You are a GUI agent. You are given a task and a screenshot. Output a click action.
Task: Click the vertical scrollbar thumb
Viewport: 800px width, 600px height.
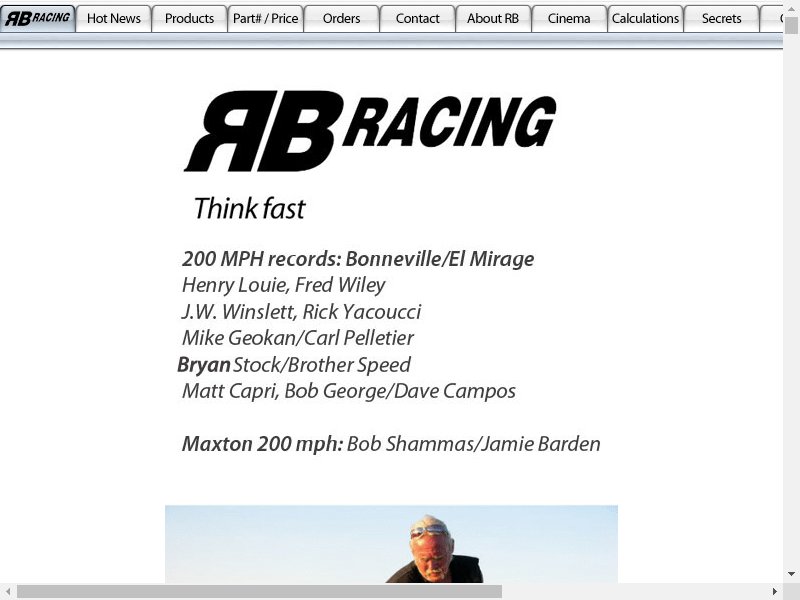click(791, 25)
